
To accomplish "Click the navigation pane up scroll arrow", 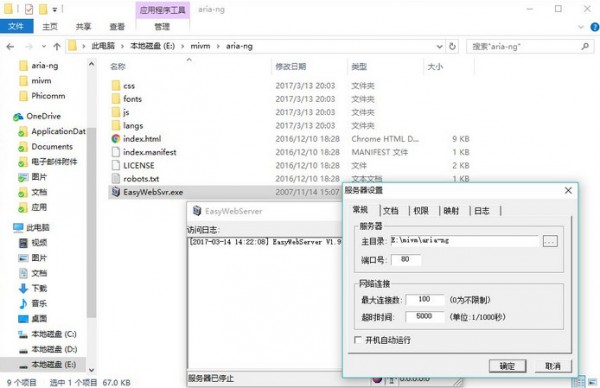I will click(91, 64).
